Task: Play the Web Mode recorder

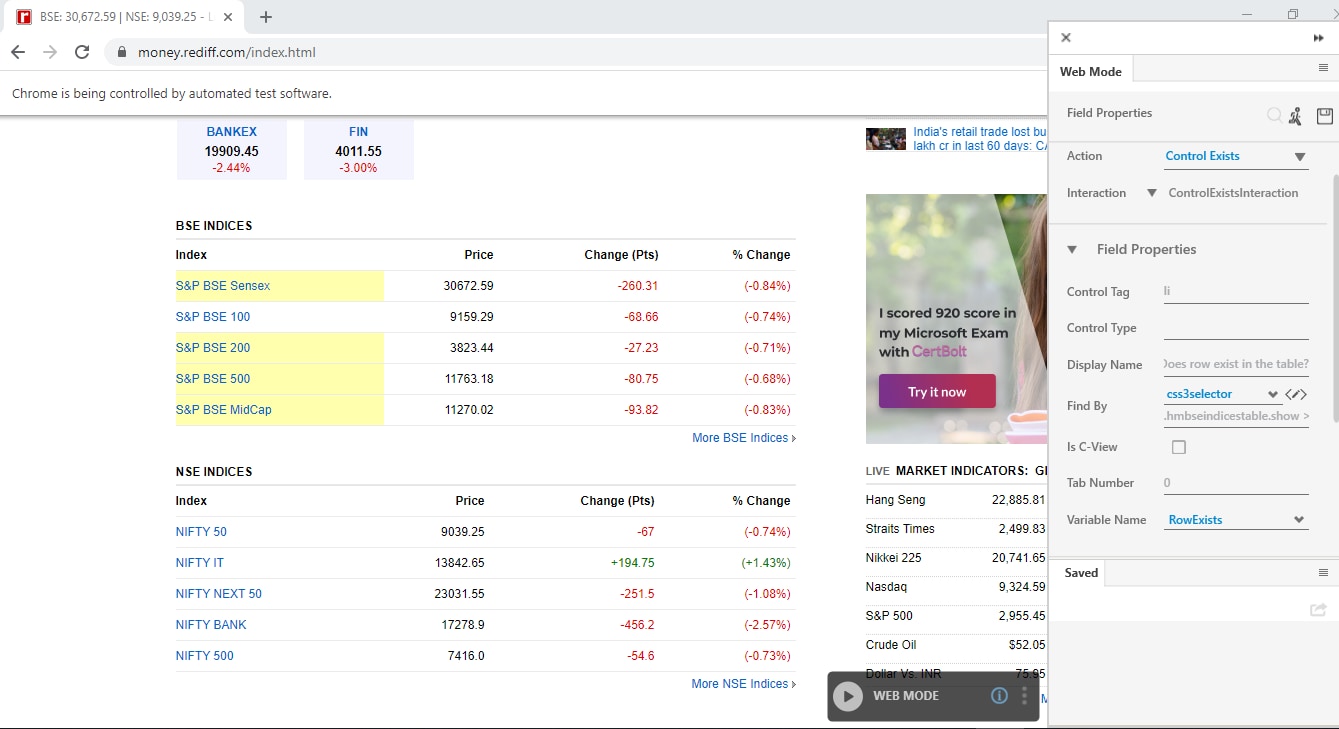Action: pos(848,696)
